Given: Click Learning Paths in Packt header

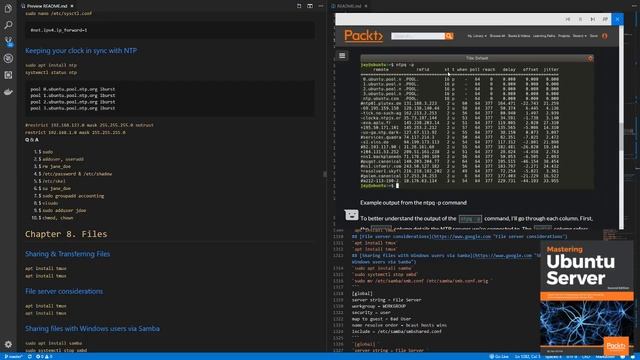Looking at the screenshot, I should (544, 36).
